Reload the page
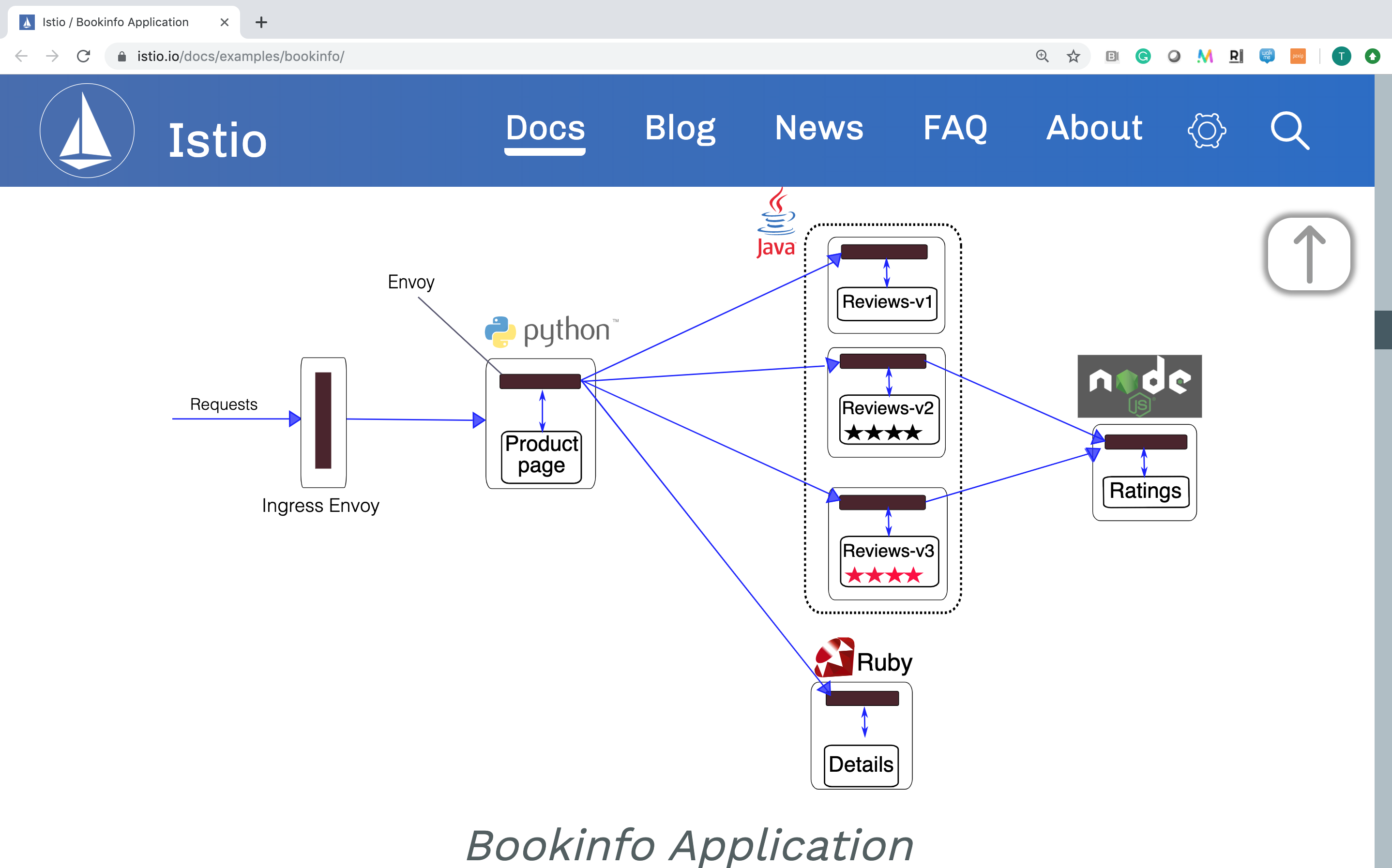The height and width of the screenshot is (868, 1392). [x=84, y=56]
